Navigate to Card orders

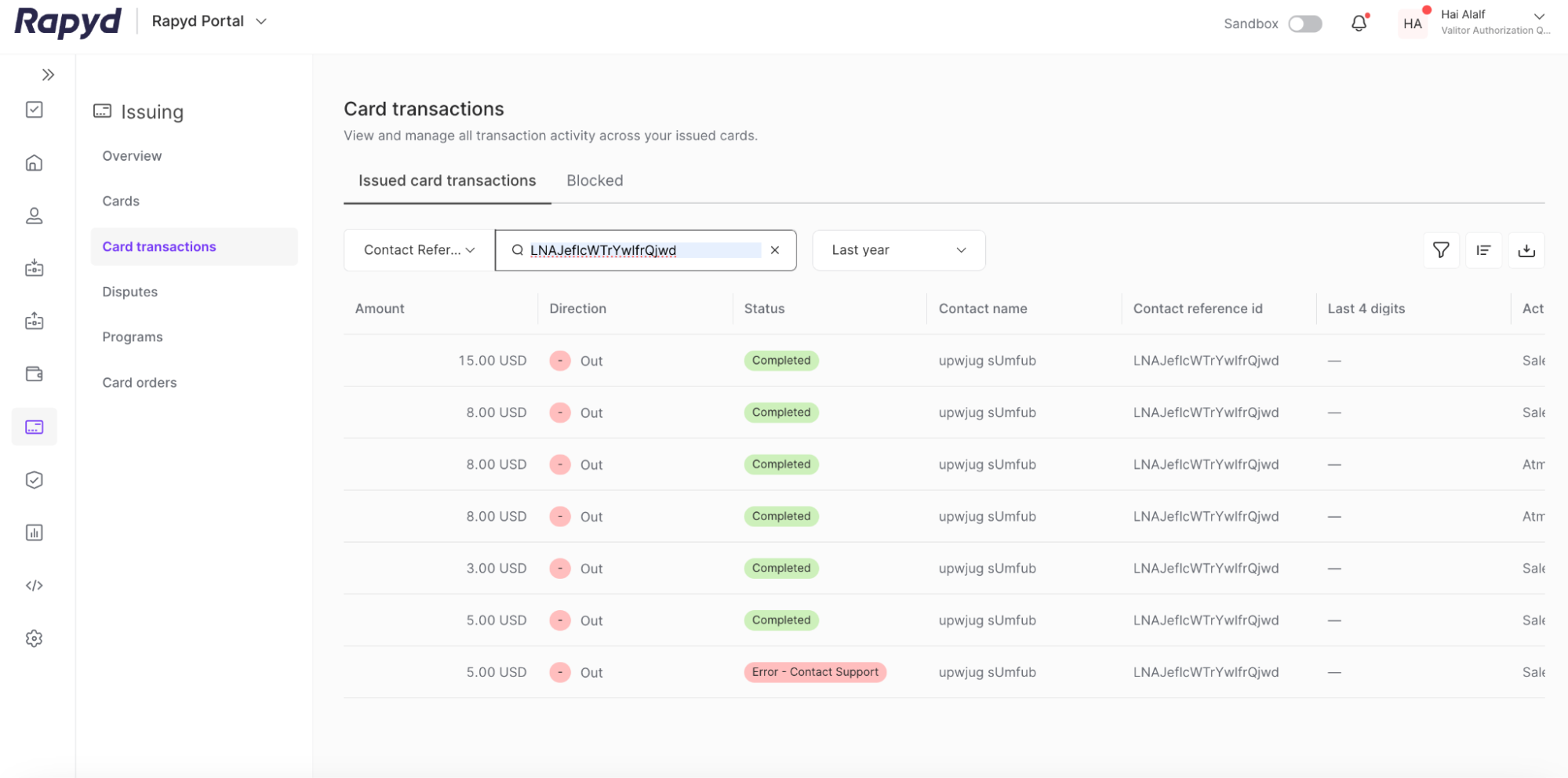point(139,382)
